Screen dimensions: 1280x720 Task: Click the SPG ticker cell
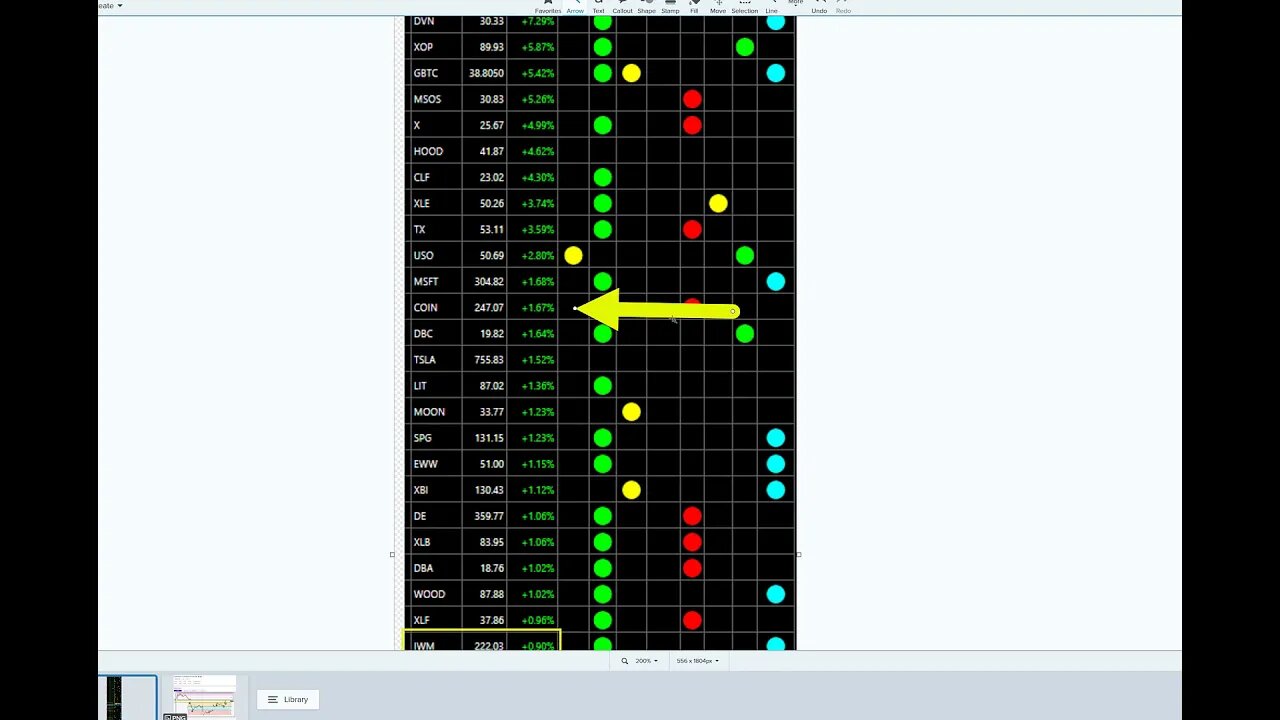[x=437, y=438]
